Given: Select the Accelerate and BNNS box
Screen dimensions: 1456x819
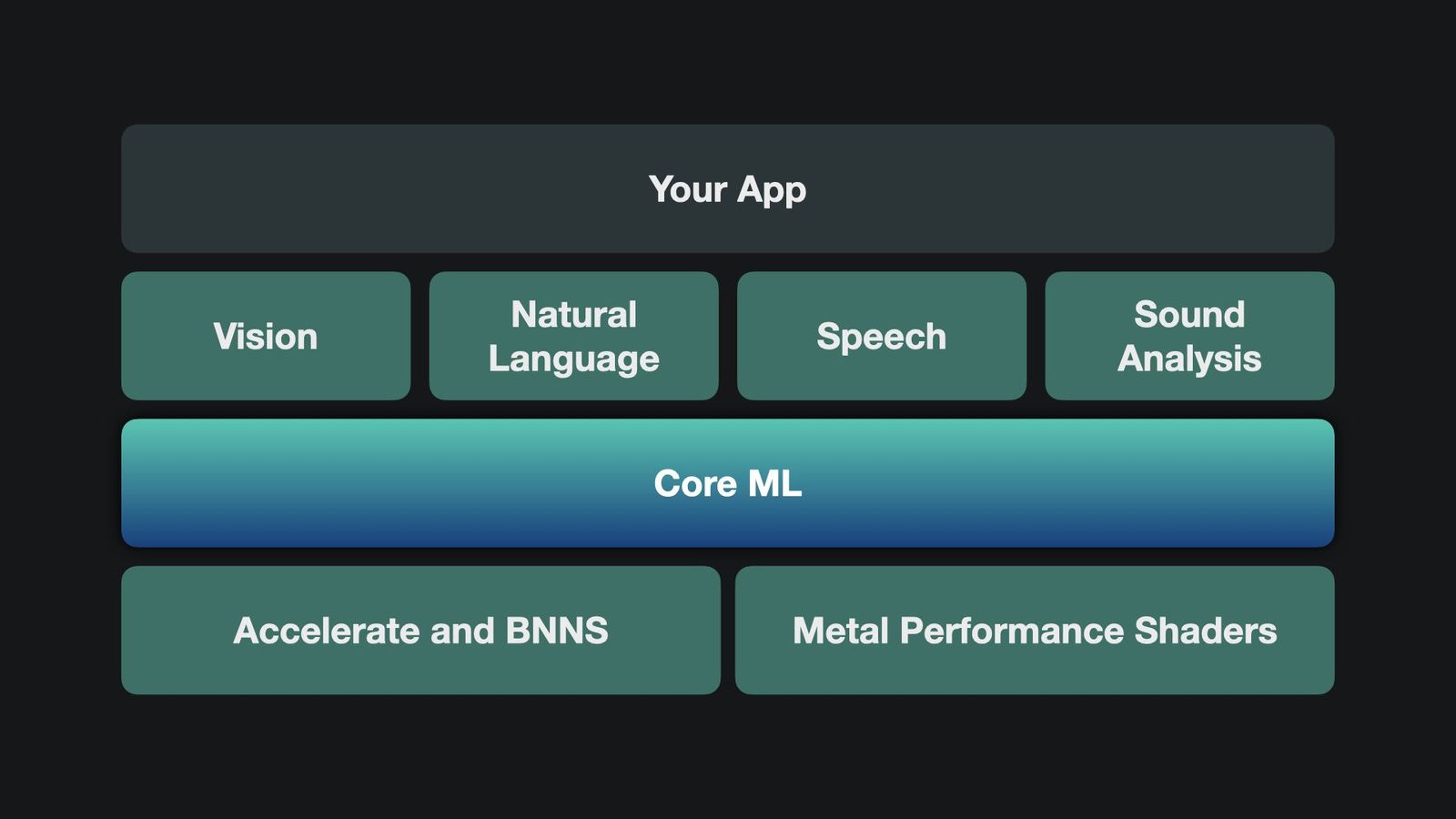Looking at the screenshot, I should click(420, 630).
